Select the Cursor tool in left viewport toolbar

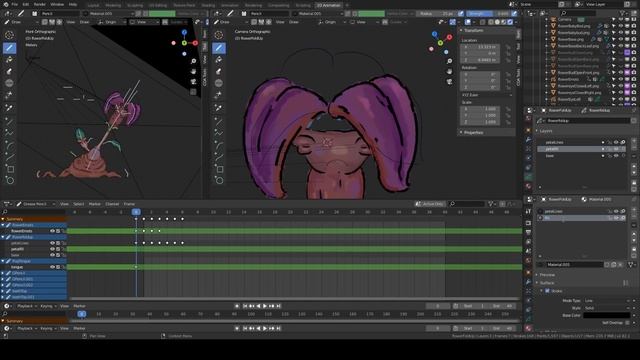click(x=9, y=35)
